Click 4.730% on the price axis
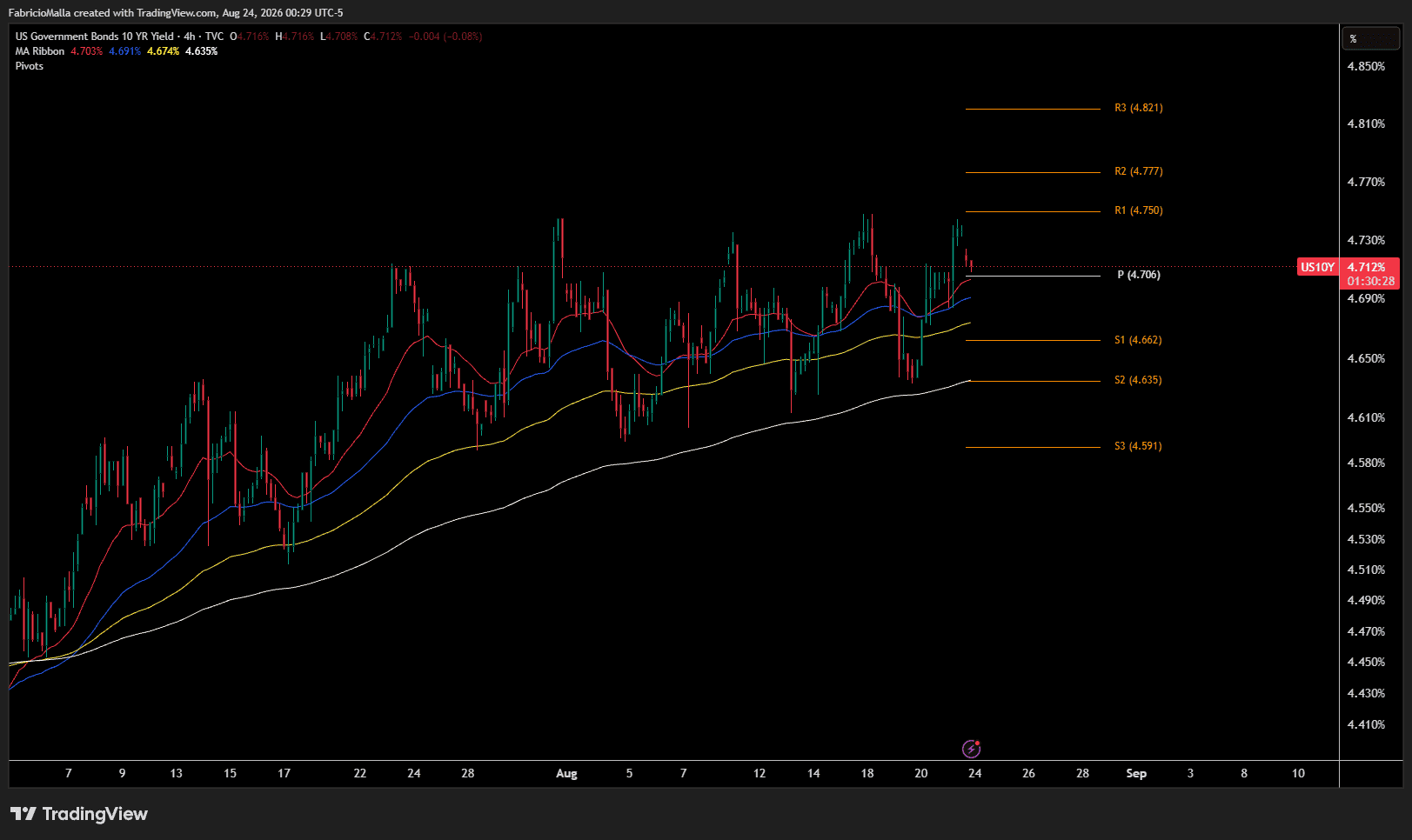 click(1367, 240)
